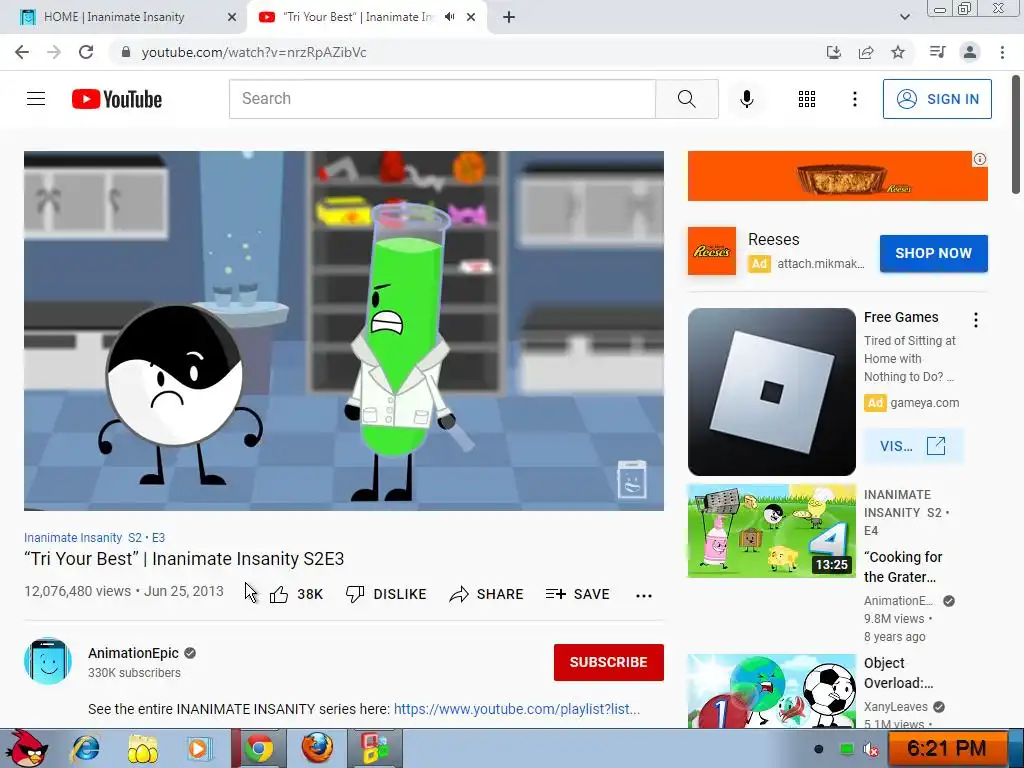Save the video to a playlist
Screen dimensions: 1024x768
point(577,594)
